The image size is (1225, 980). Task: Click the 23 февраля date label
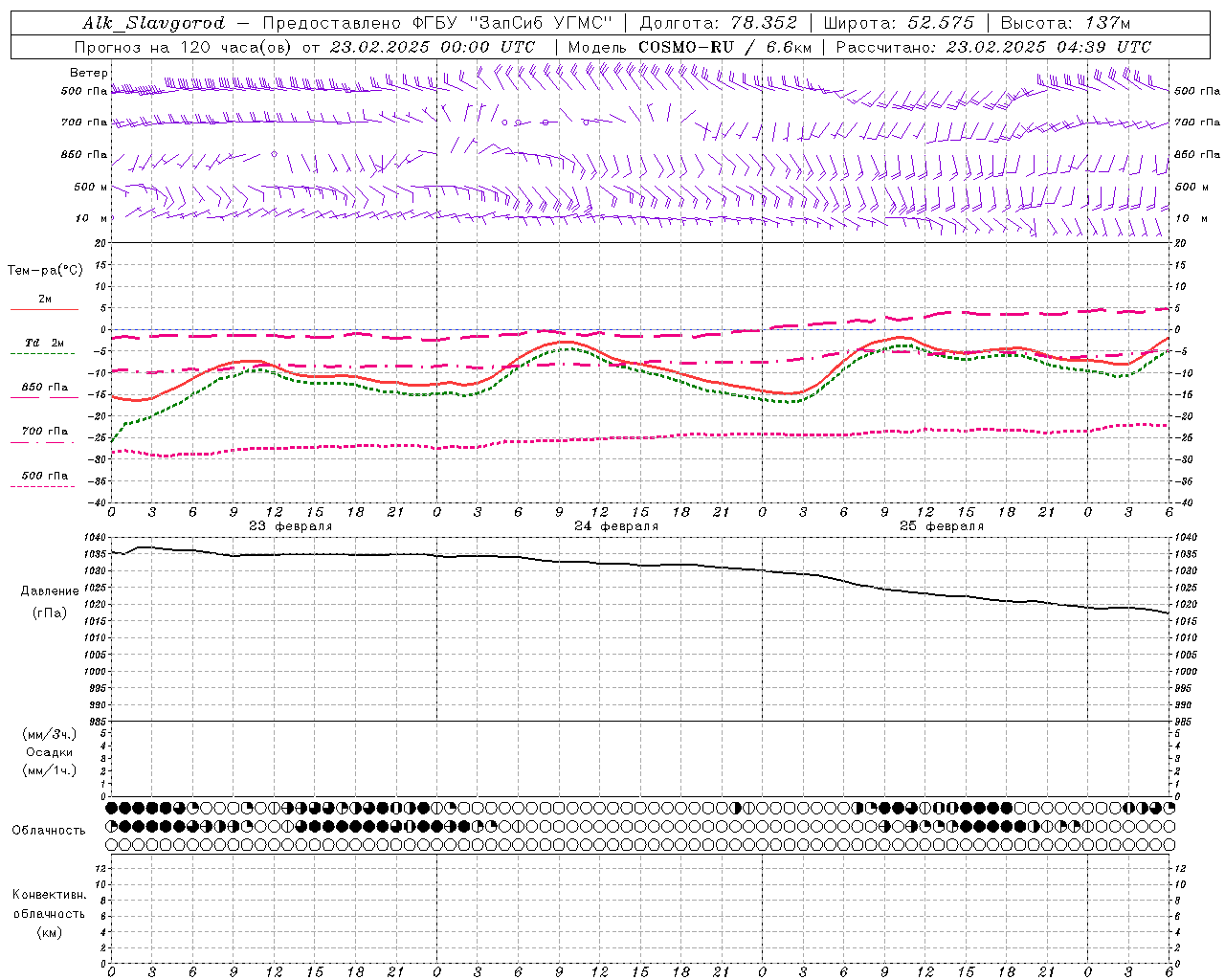coord(291,526)
